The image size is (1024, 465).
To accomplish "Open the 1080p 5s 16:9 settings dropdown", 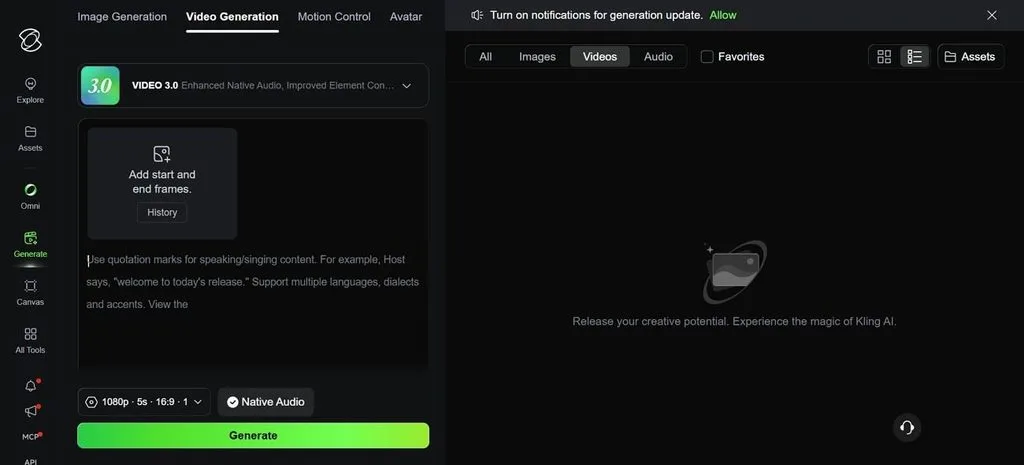I will pos(144,402).
